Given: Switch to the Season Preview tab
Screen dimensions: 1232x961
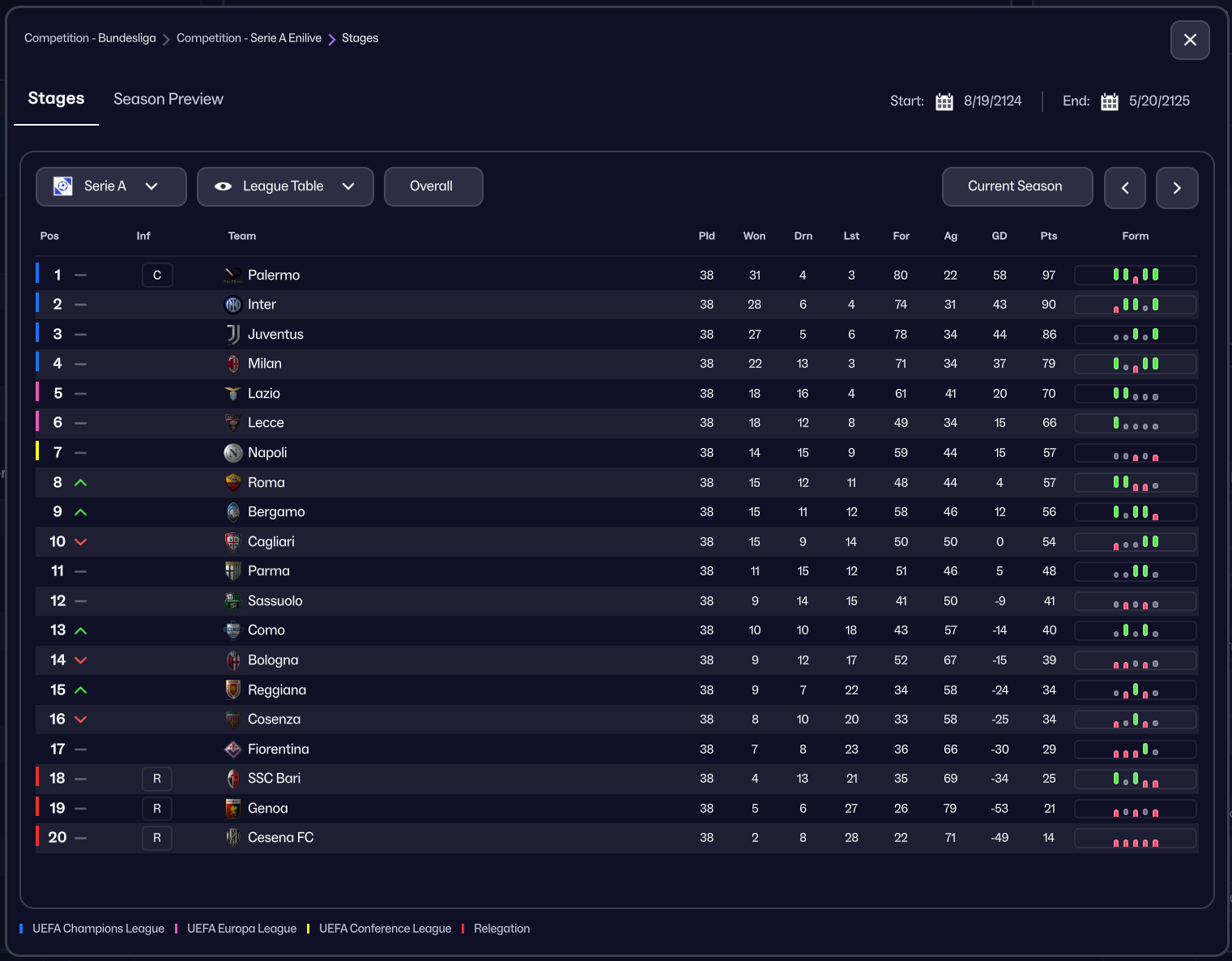Looking at the screenshot, I should 168,99.
